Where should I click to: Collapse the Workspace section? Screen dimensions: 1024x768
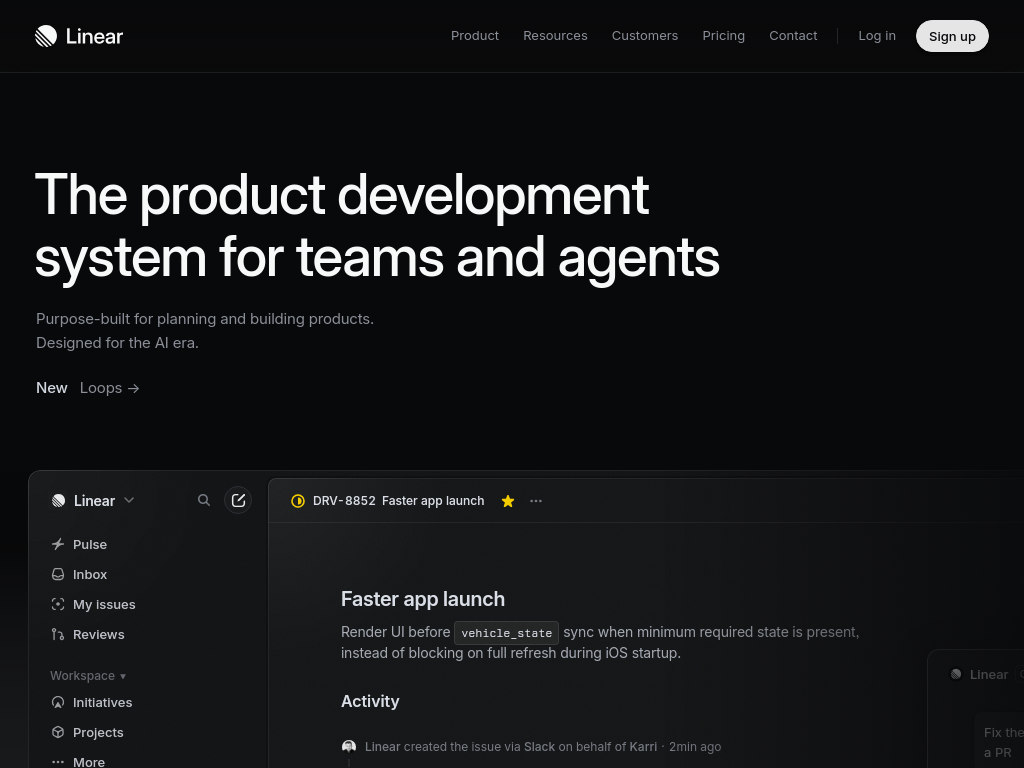[x=88, y=675]
